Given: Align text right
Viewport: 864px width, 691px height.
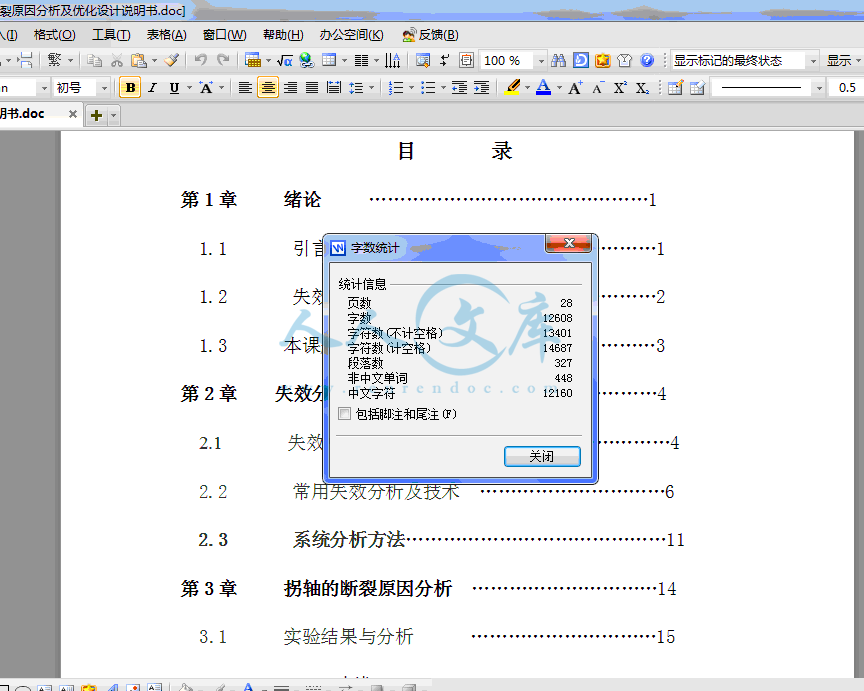Looking at the screenshot, I should [x=290, y=88].
